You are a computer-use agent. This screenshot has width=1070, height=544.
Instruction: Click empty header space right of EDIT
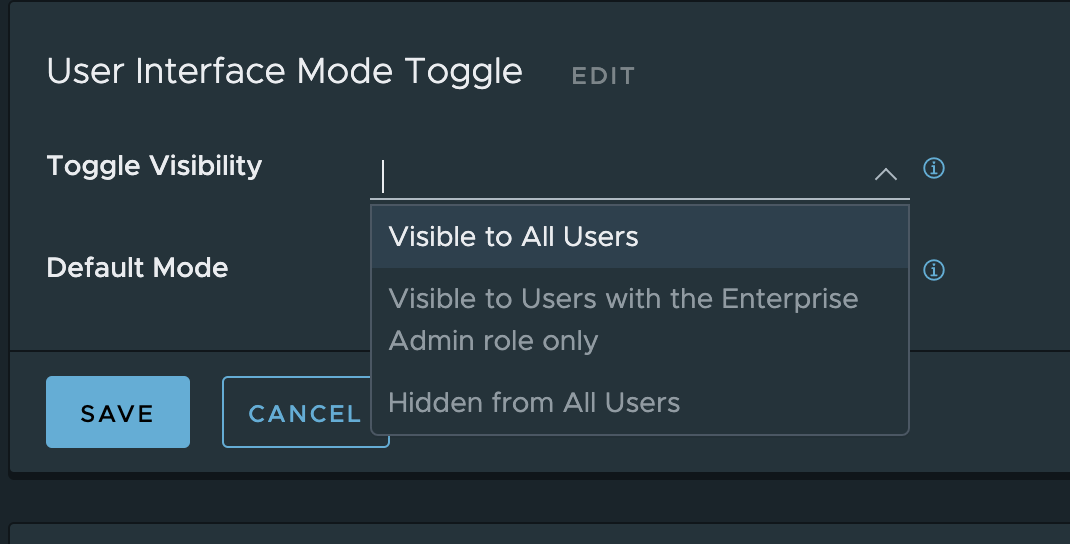(x=850, y=76)
